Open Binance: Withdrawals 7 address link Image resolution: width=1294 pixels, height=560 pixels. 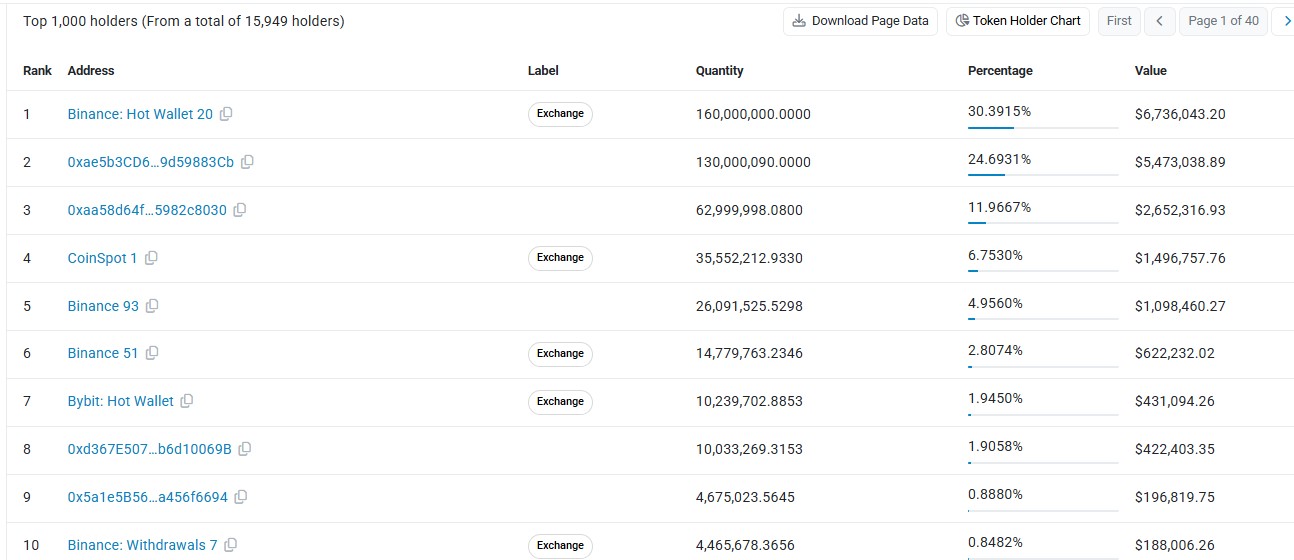click(142, 545)
